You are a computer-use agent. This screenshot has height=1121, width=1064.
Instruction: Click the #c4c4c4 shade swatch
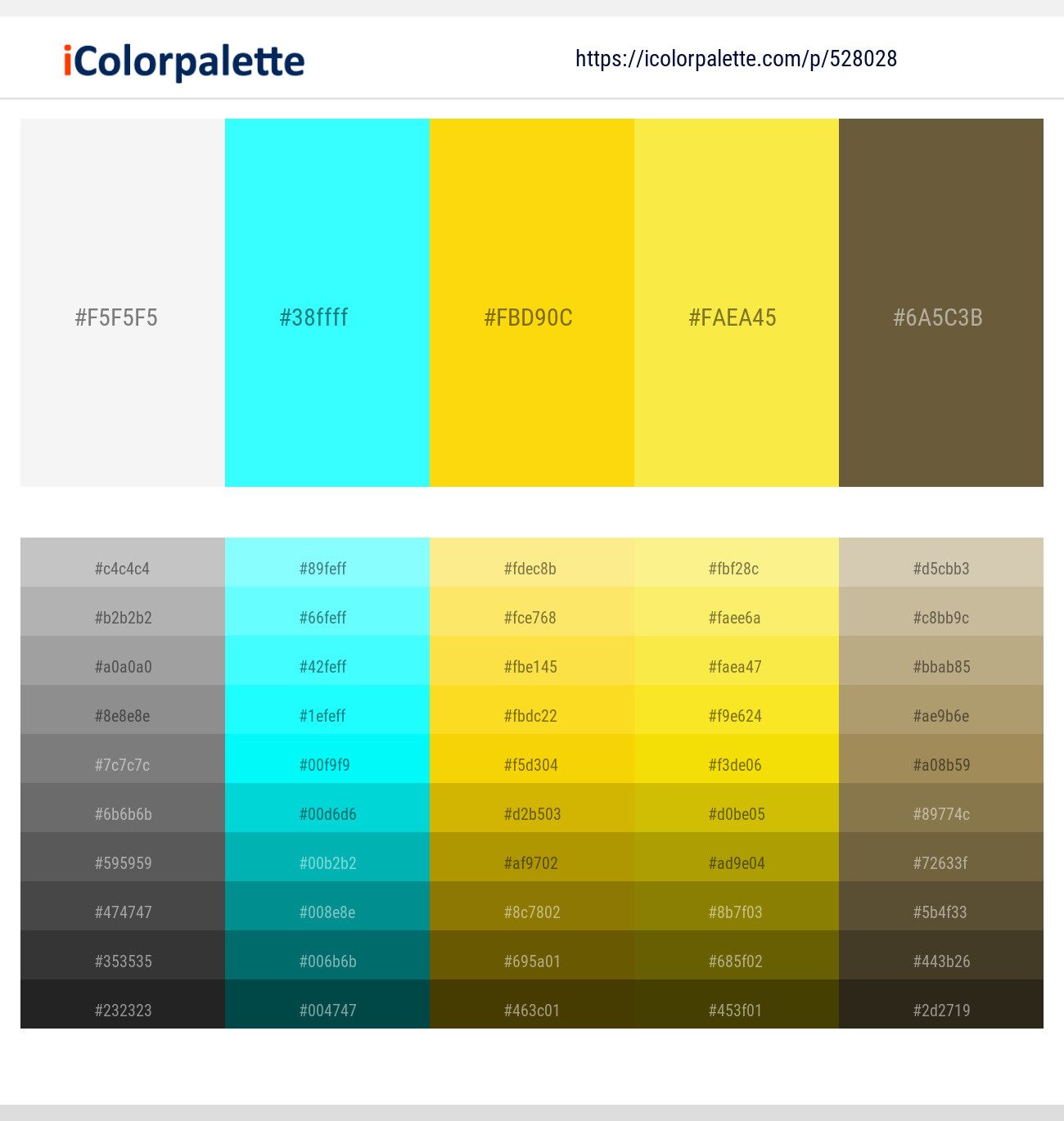tap(122, 568)
